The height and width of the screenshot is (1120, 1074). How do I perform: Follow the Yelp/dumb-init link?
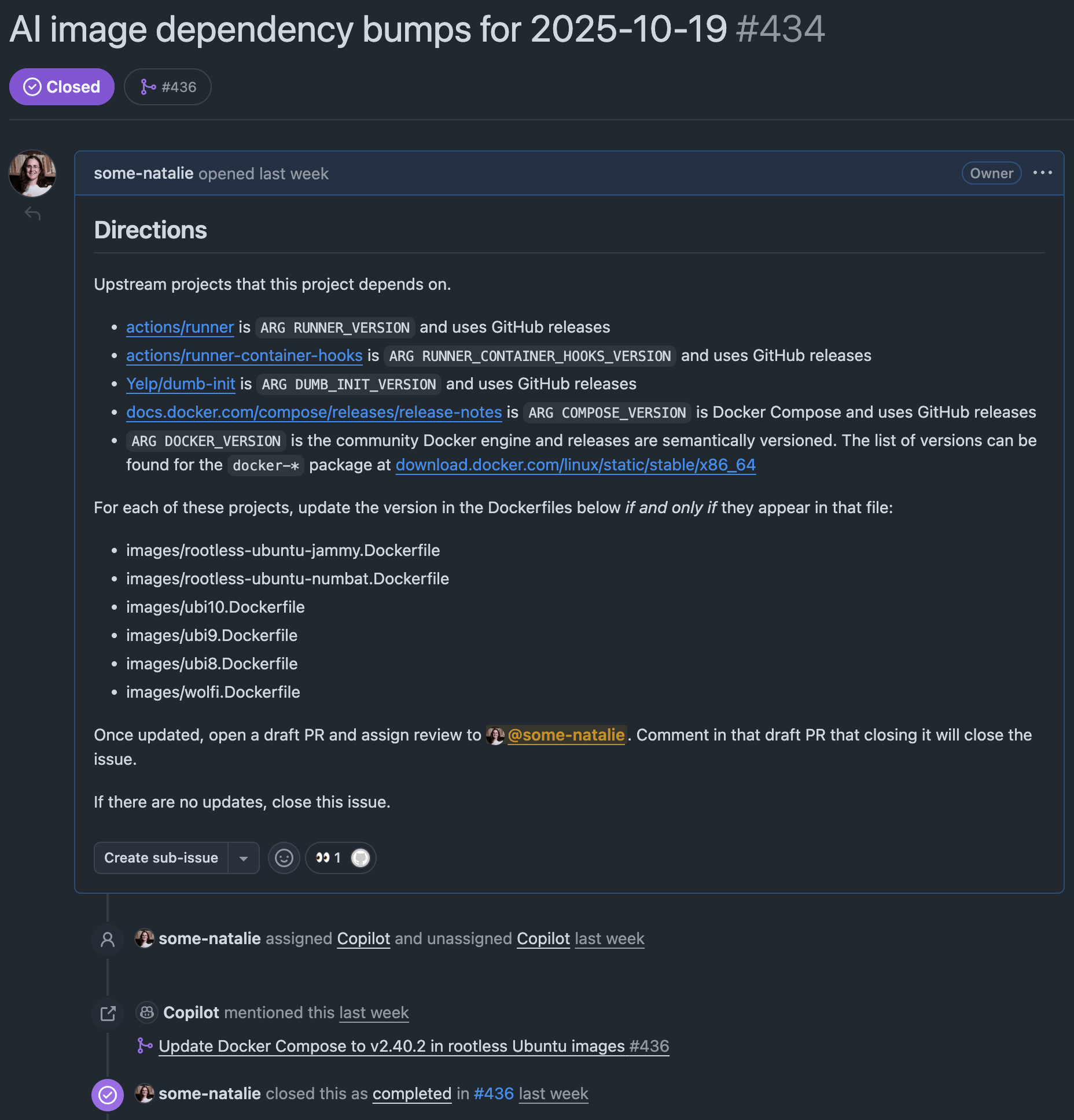[x=181, y=384]
